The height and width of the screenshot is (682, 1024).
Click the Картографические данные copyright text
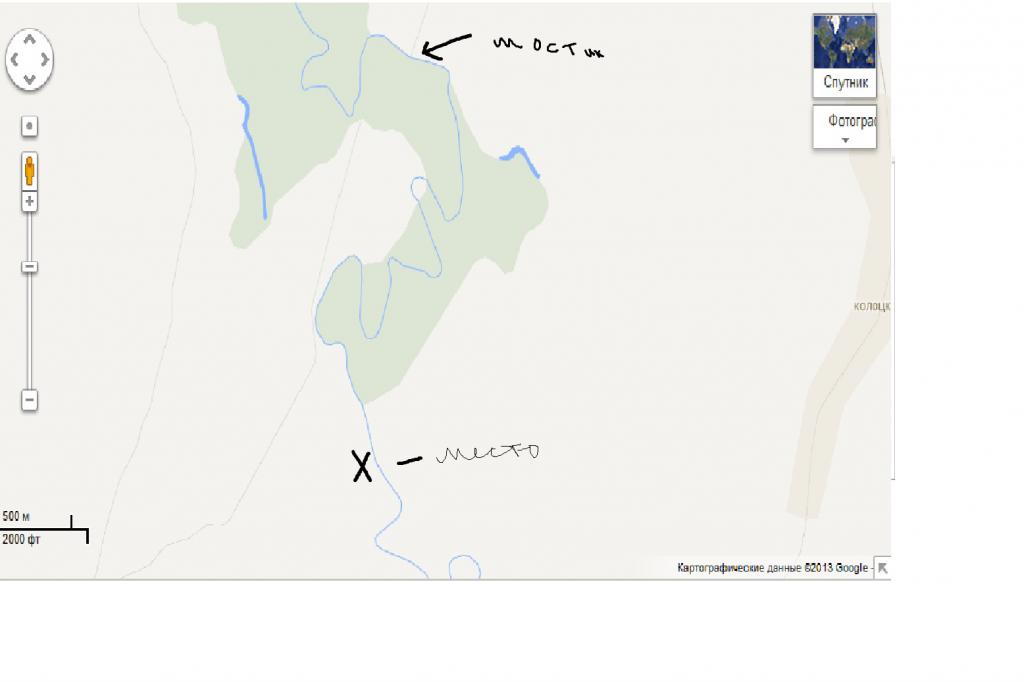pos(773,568)
